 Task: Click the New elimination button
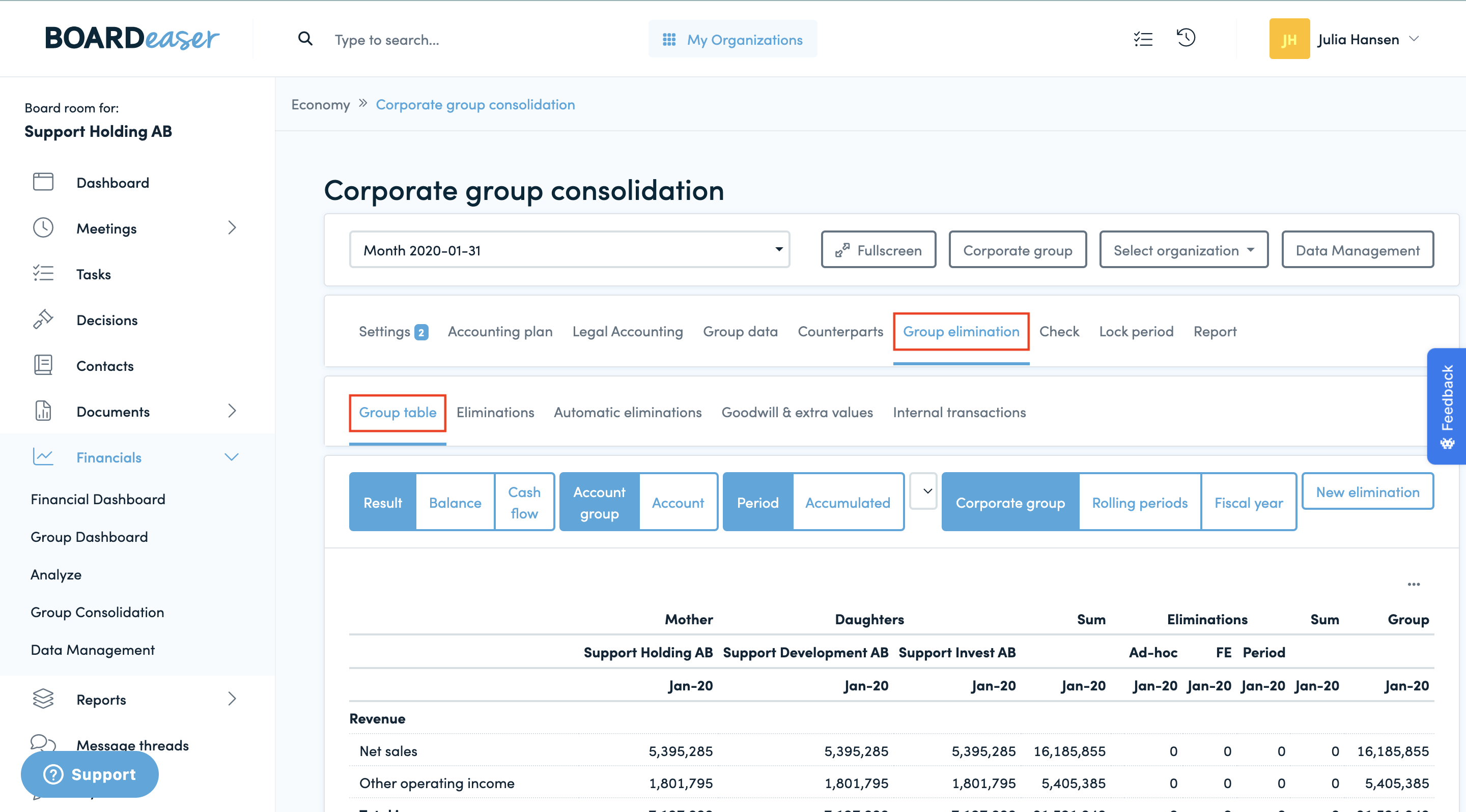1368,491
